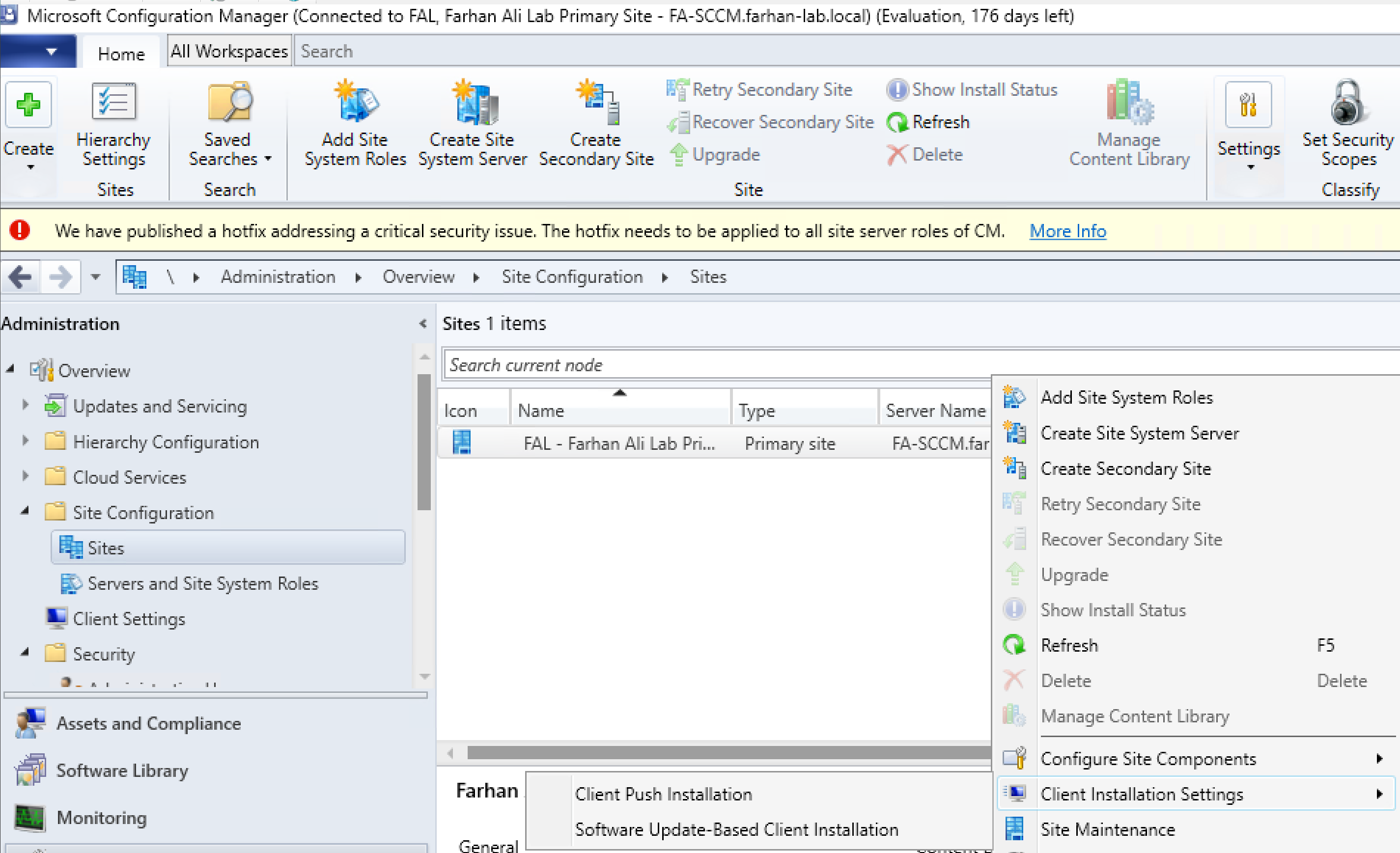
Task: Open the Saved Searches dropdown
Action: 229,149
